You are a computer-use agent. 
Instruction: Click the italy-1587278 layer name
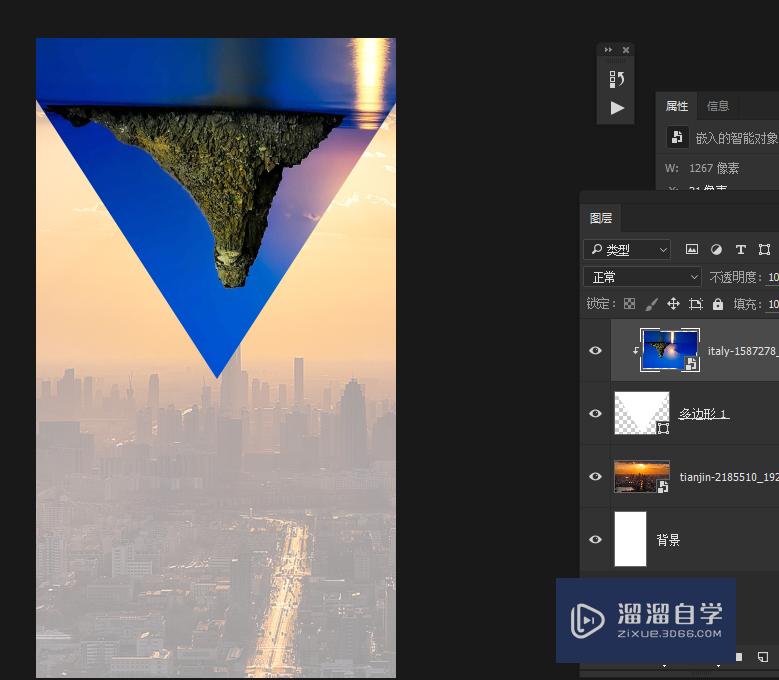pyautogui.click(x=743, y=351)
